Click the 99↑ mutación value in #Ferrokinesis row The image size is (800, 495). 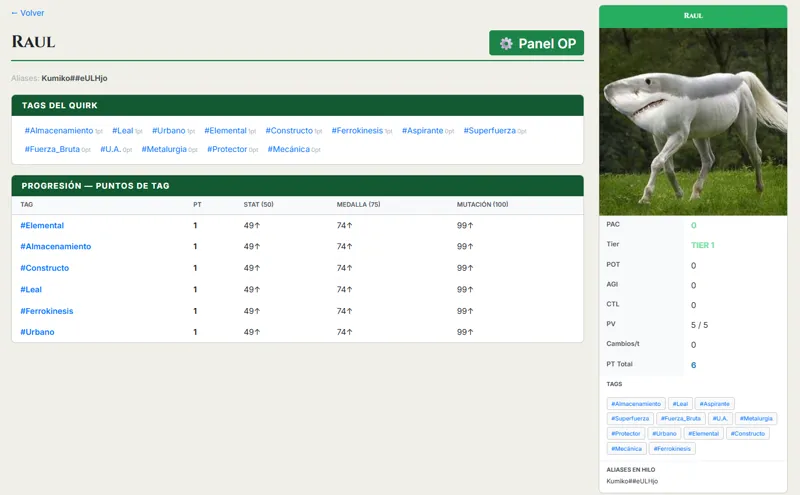click(465, 311)
